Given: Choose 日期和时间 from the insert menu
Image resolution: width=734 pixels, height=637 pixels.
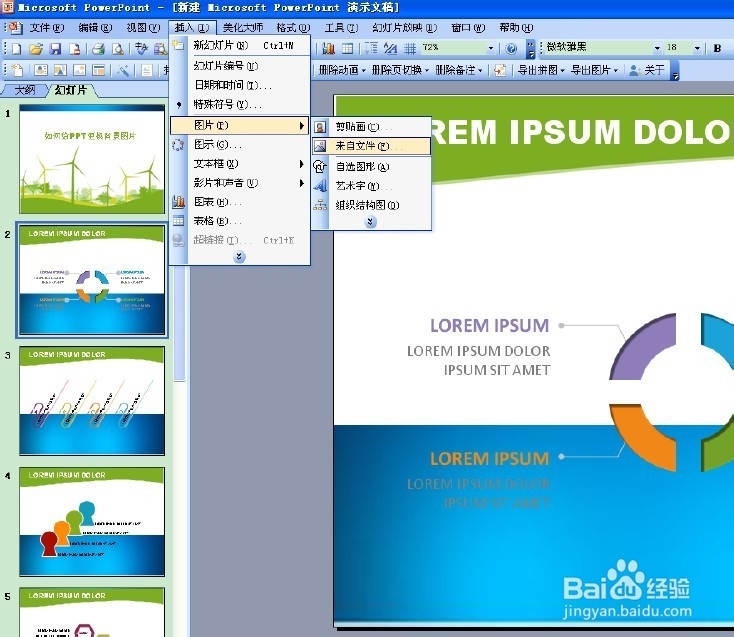Looking at the screenshot, I should coord(240,85).
